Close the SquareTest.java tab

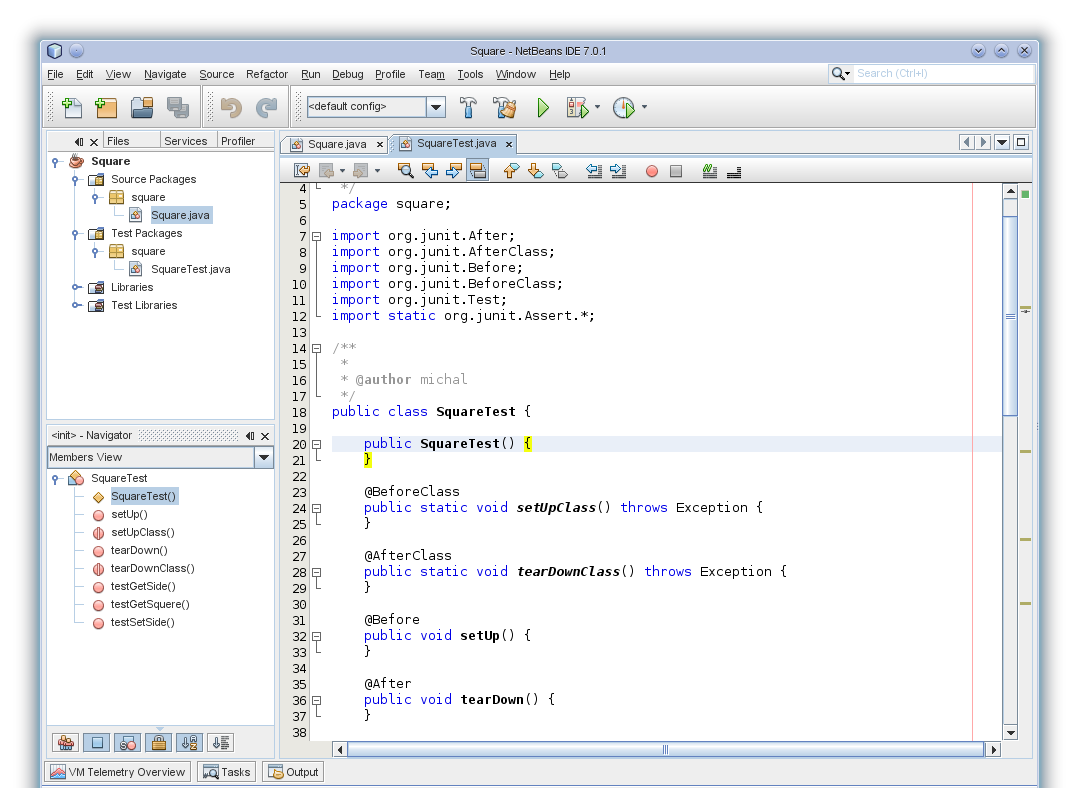click(x=509, y=144)
